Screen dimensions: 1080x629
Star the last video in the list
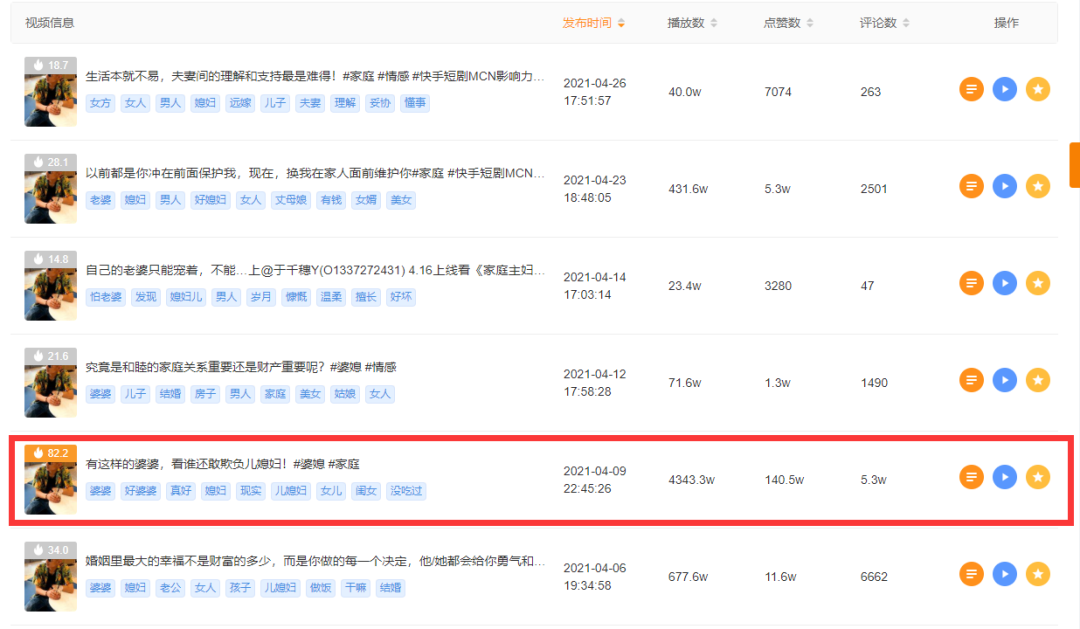[x=1037, y=574]
